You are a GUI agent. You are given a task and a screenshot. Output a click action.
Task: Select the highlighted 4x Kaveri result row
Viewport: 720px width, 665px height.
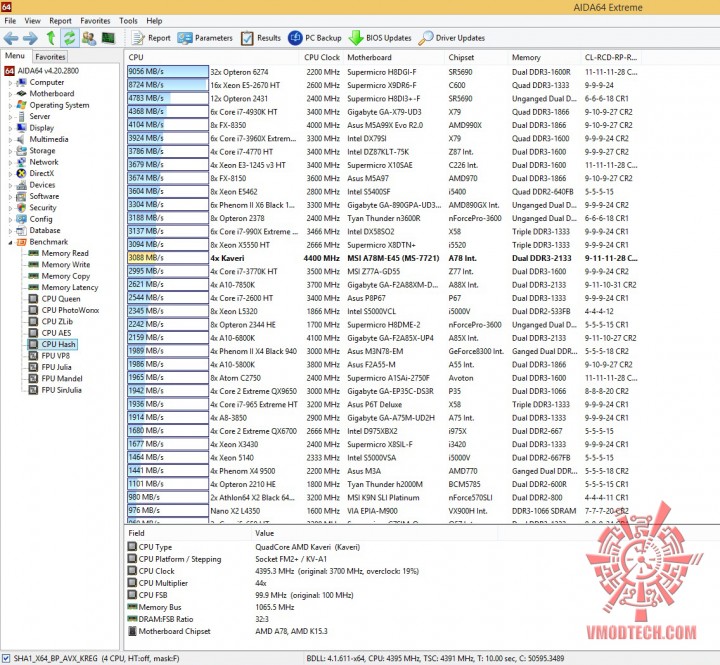click(x=383, y=258)
